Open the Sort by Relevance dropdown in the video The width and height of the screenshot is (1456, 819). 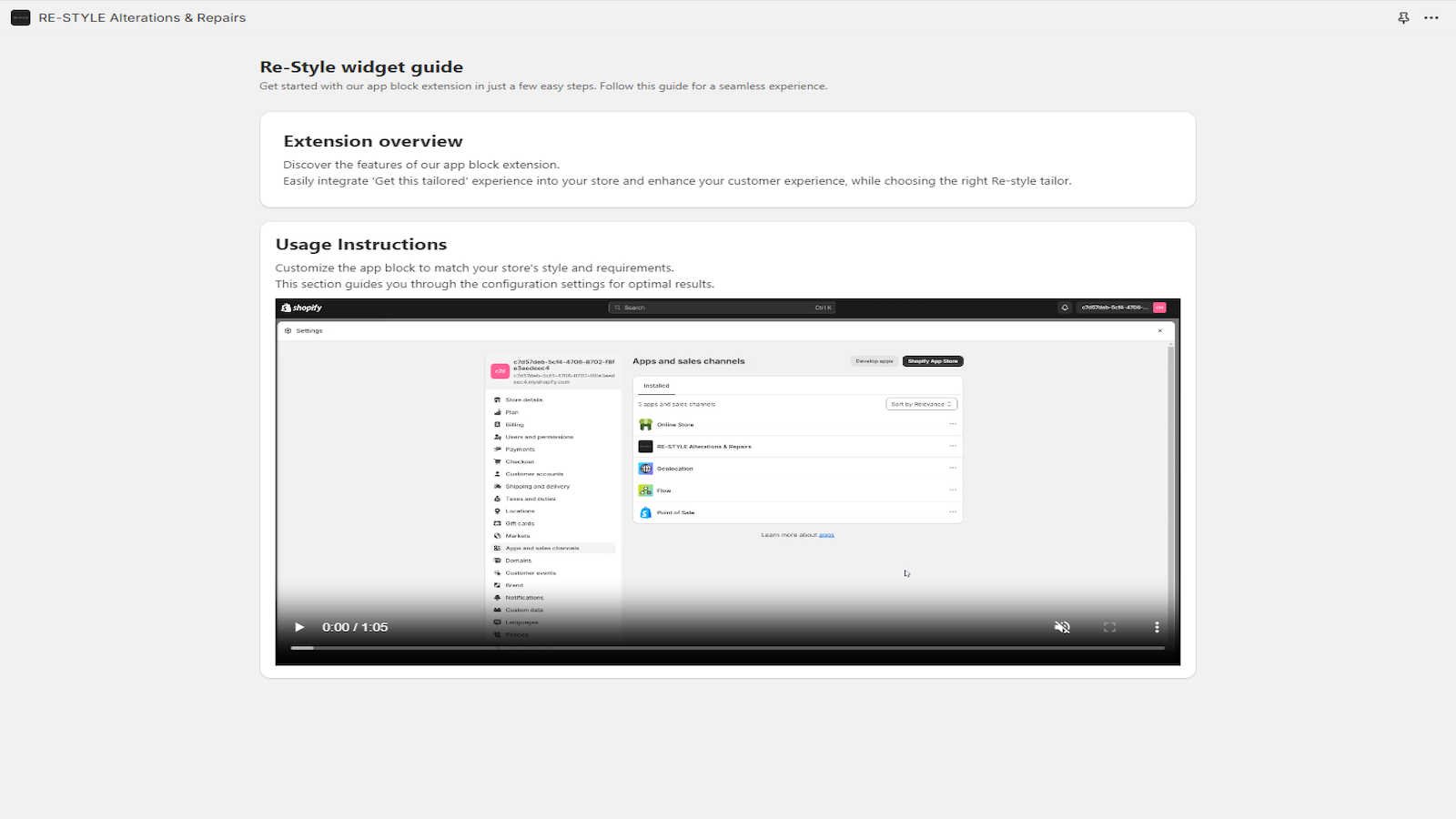click(922, 404)
